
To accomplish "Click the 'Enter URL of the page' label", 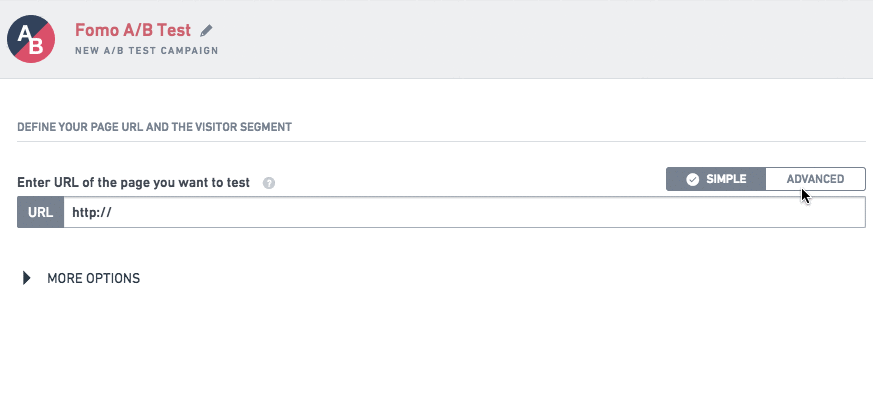I will click(134, 183).
